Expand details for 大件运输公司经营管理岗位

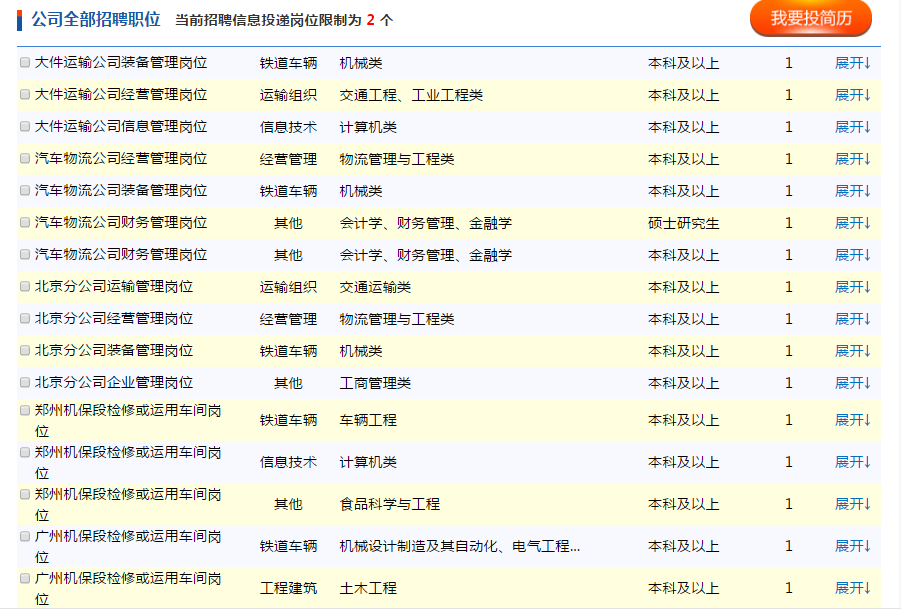(853, 95)
